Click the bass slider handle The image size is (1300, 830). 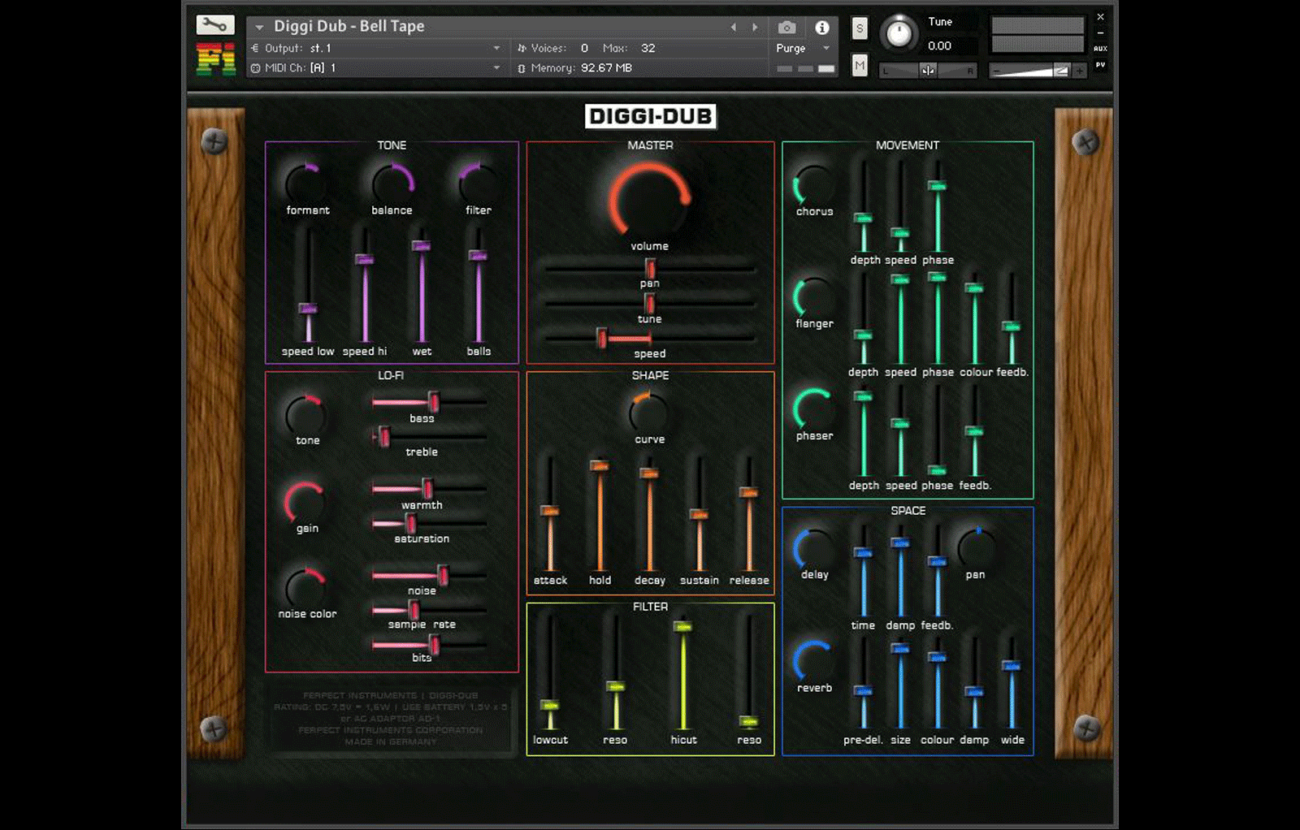pos(433,402)
